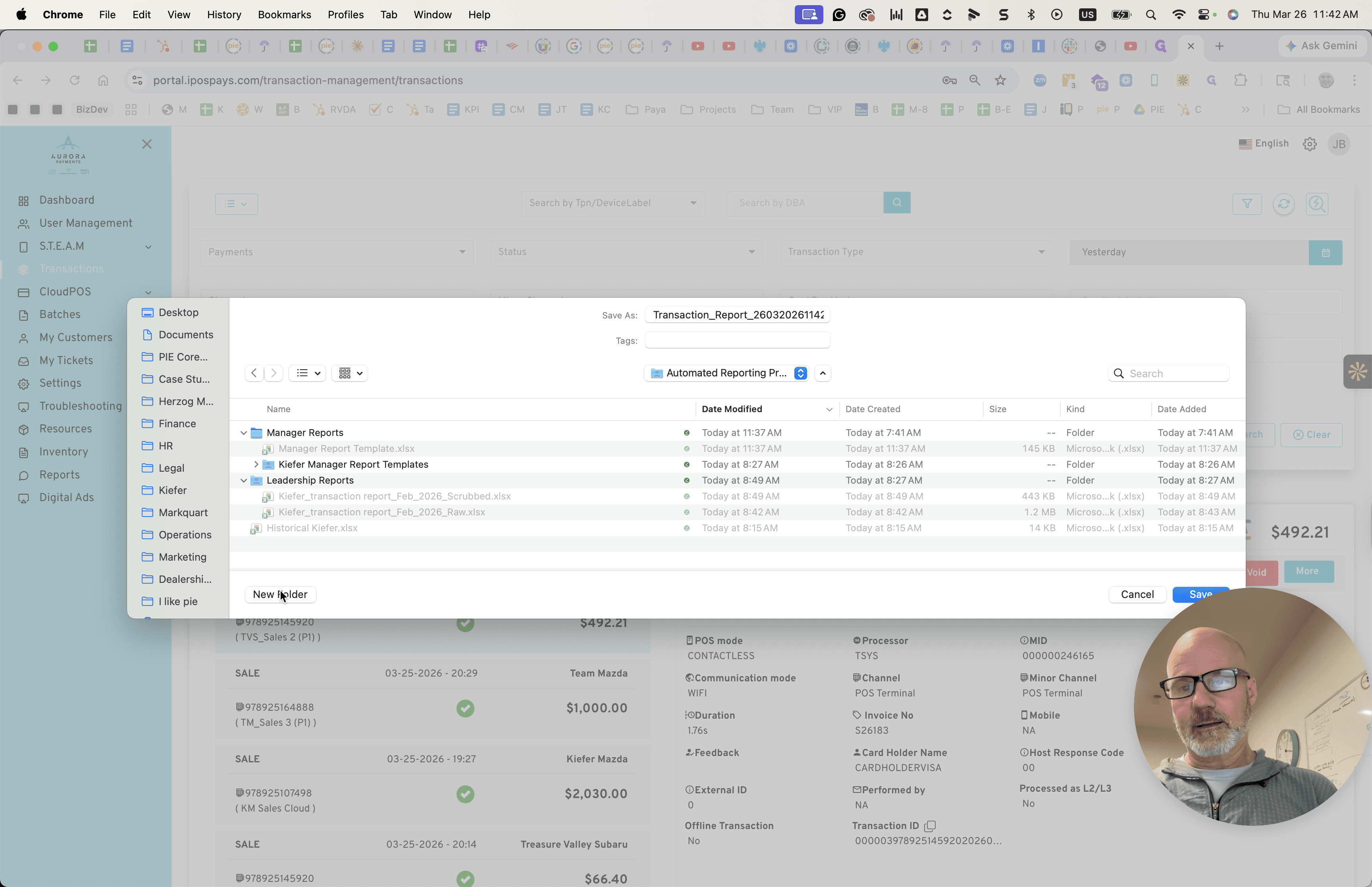Open Dashboard in the portal sidebar

(67, 200)
